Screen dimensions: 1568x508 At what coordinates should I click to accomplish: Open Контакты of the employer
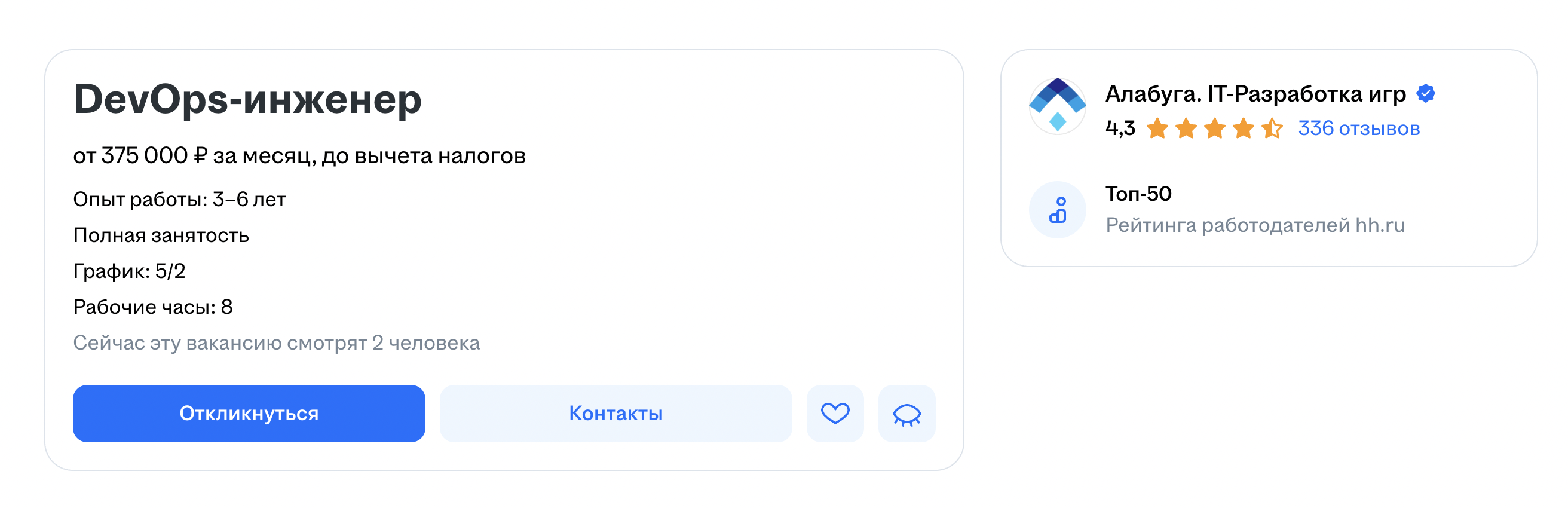pos(616,414)
